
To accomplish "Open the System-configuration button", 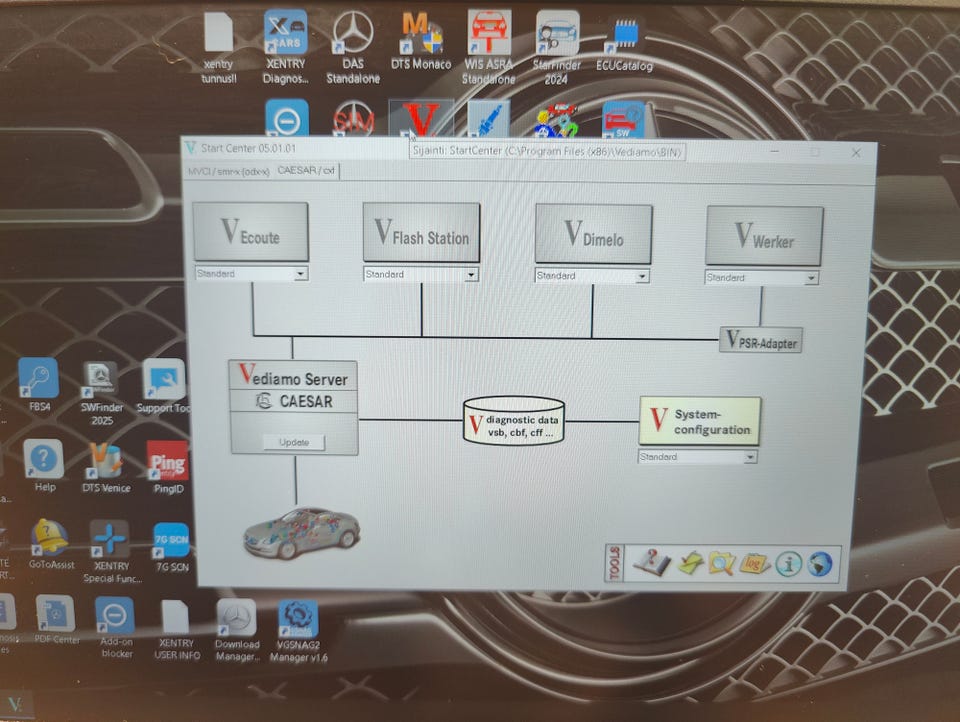I will tap(700, 421).
